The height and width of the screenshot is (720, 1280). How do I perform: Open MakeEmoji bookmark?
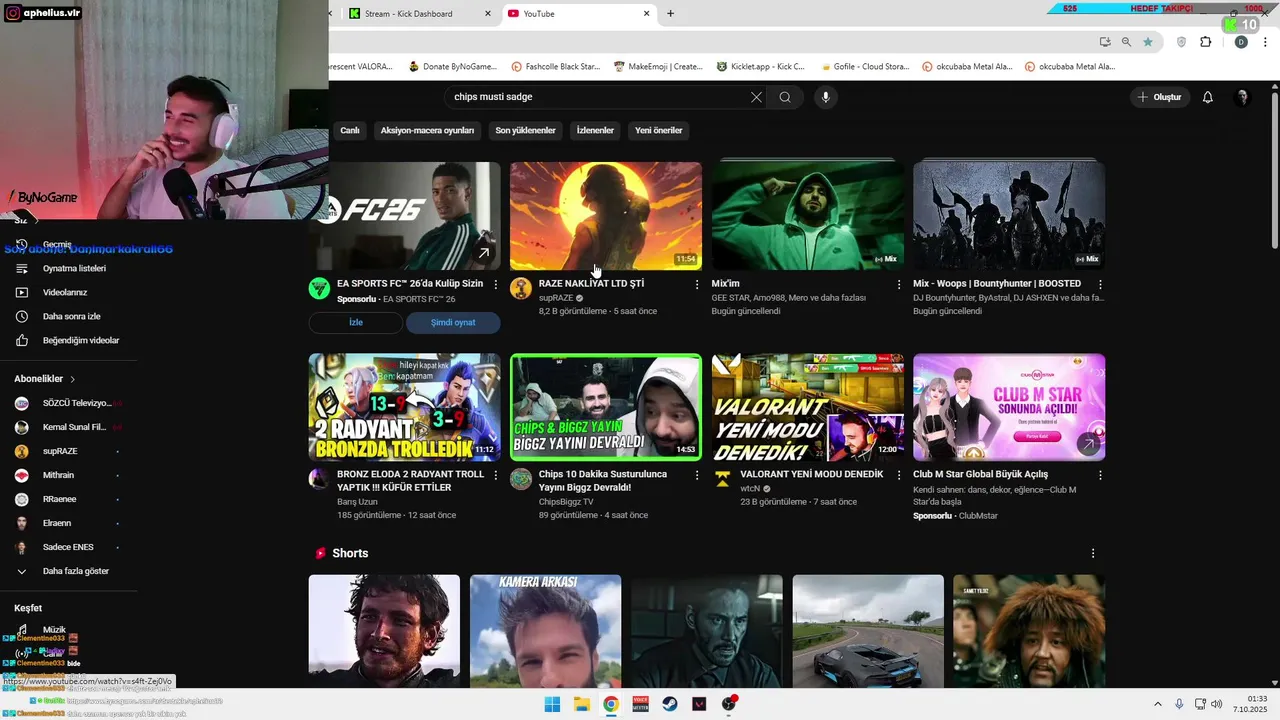658,66
